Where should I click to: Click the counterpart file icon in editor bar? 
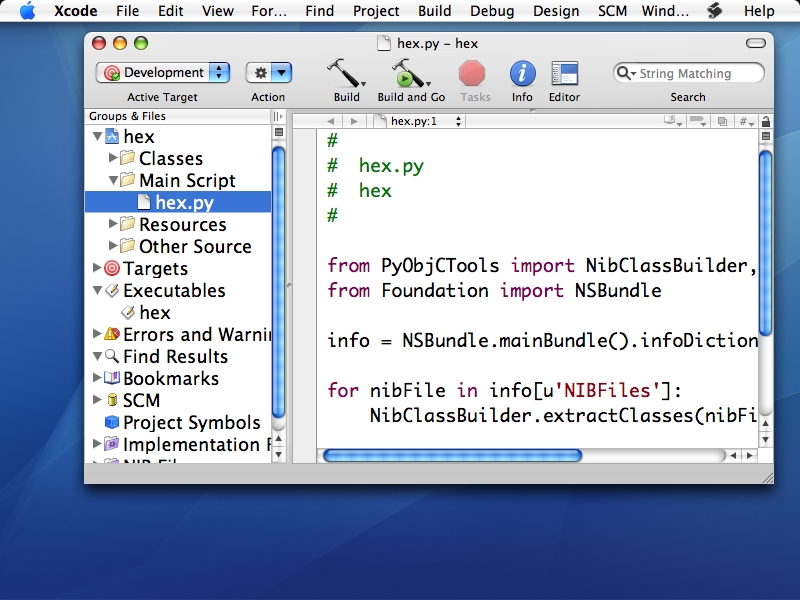[x=722, y=121]
